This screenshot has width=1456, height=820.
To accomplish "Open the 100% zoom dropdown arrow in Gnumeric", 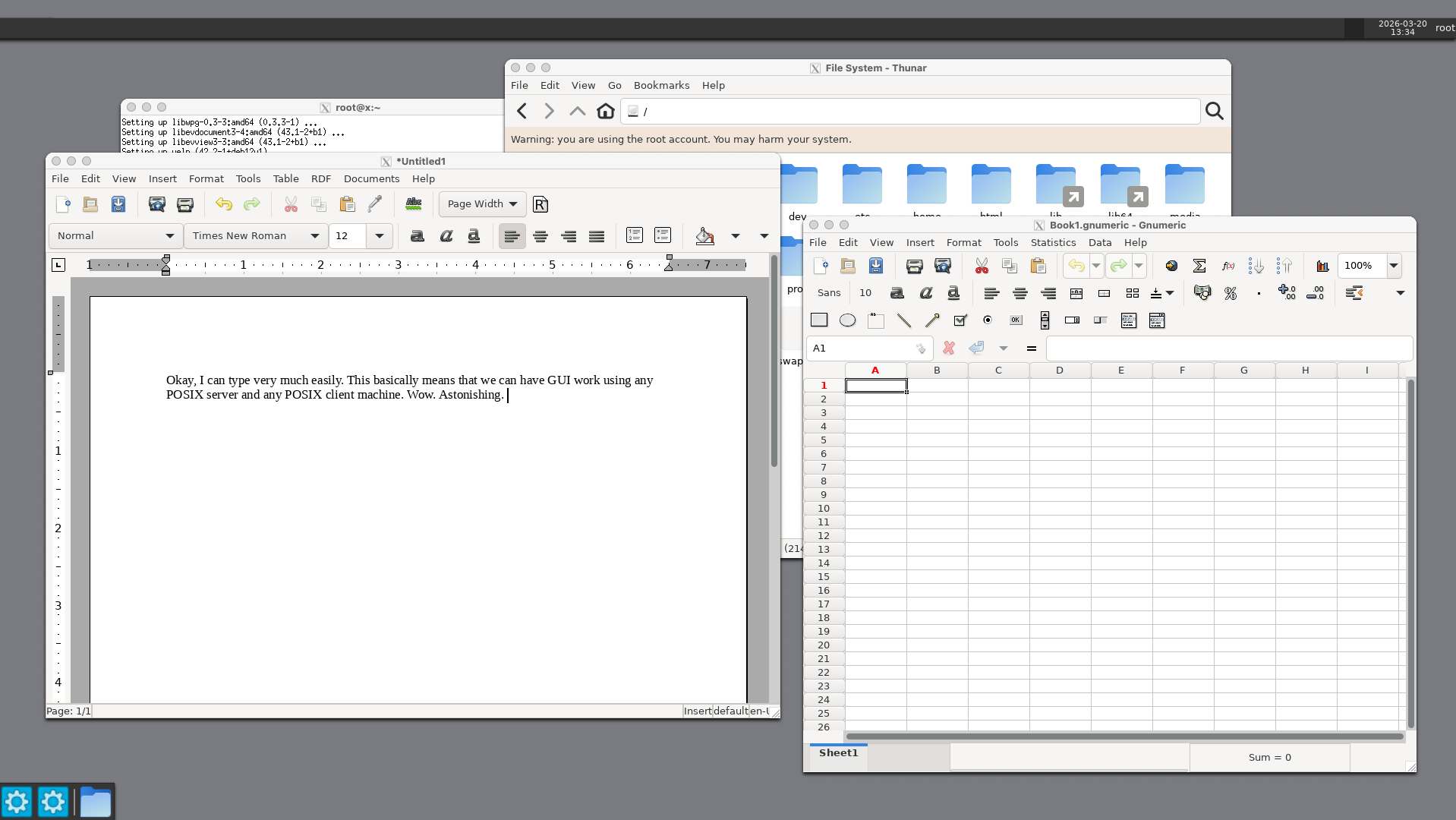I will tap(1394, 266).
